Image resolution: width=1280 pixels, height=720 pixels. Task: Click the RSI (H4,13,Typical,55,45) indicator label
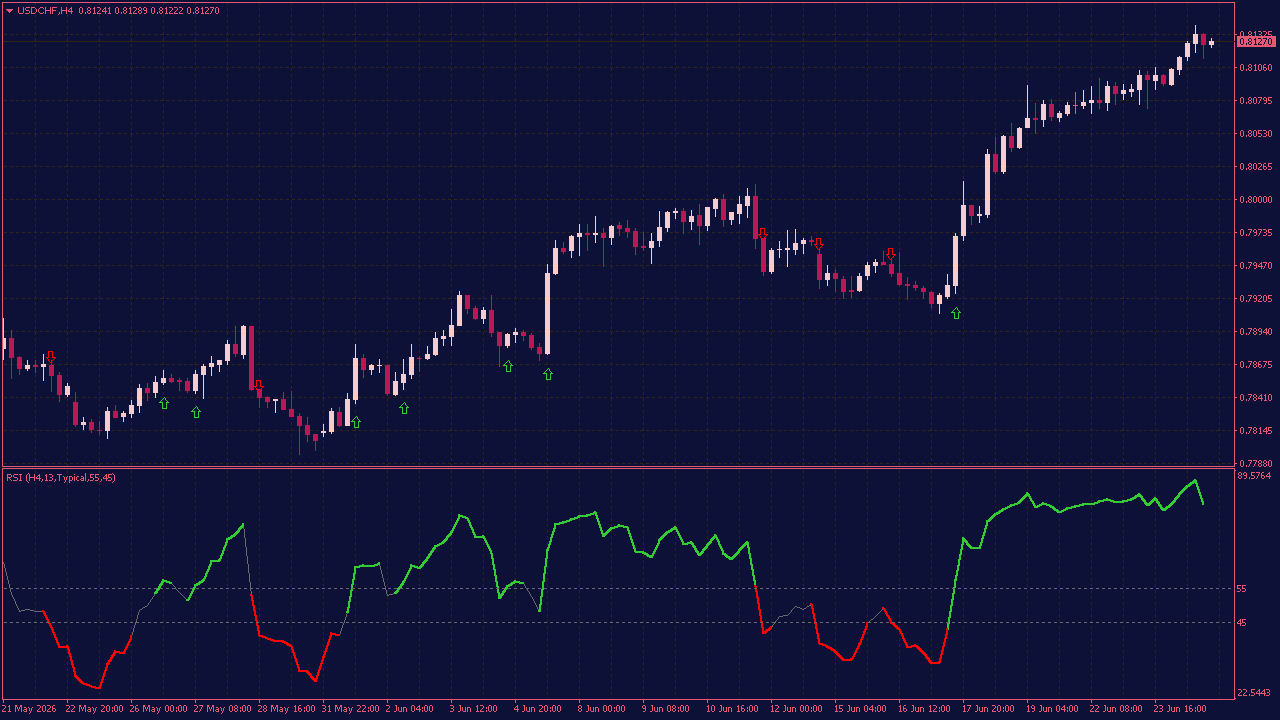[x=61, y=478]
